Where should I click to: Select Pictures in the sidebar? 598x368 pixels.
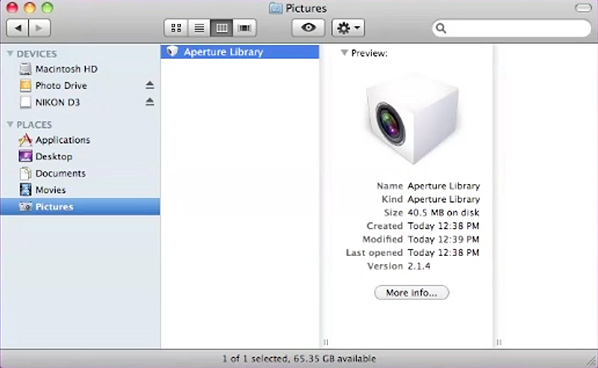click(80, 207)
